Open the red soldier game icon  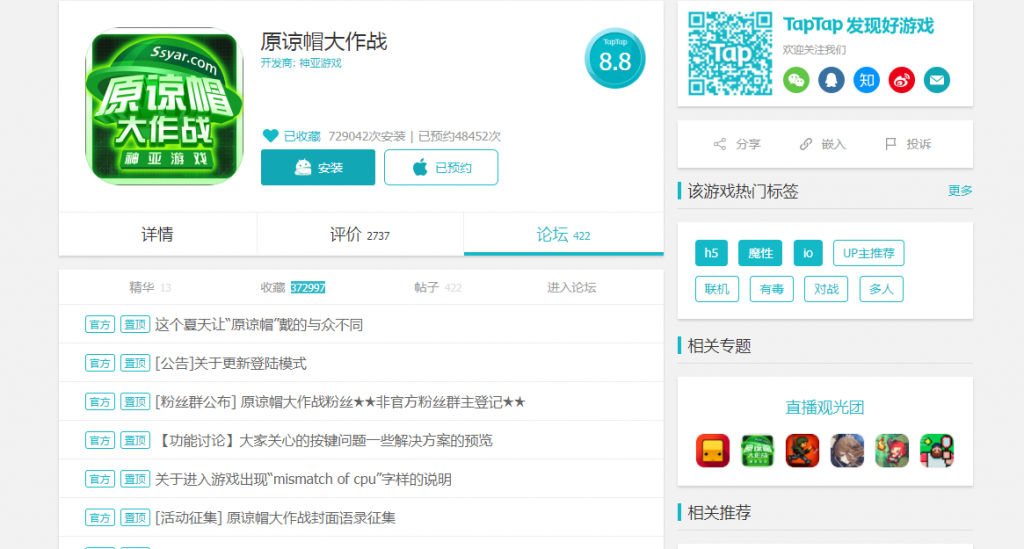[x=802, y=450]
